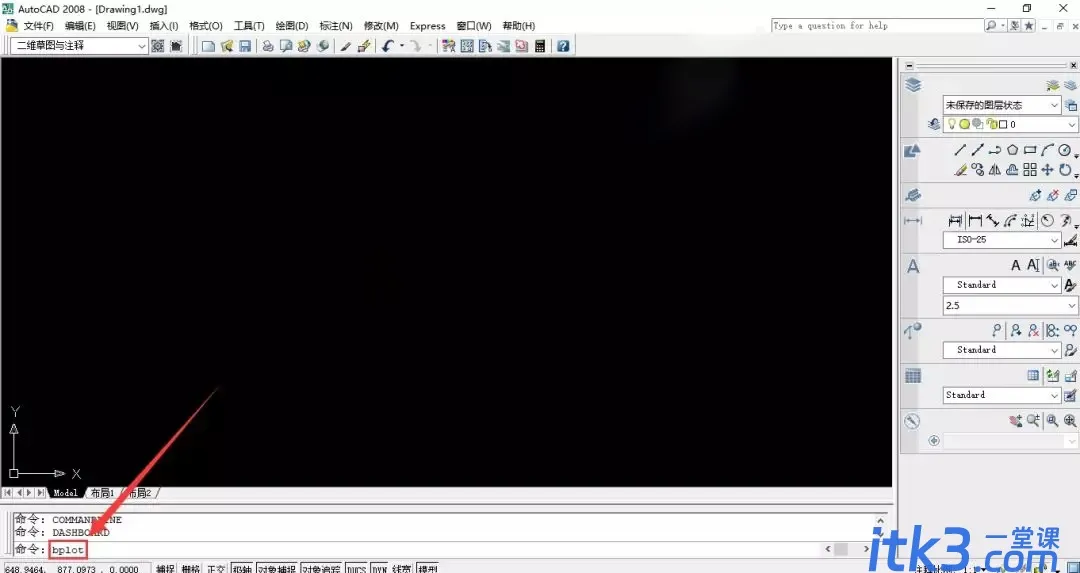Open the Undo history dropdown arrow
This screenshot has width=1080, height=573.
[402, 46]
